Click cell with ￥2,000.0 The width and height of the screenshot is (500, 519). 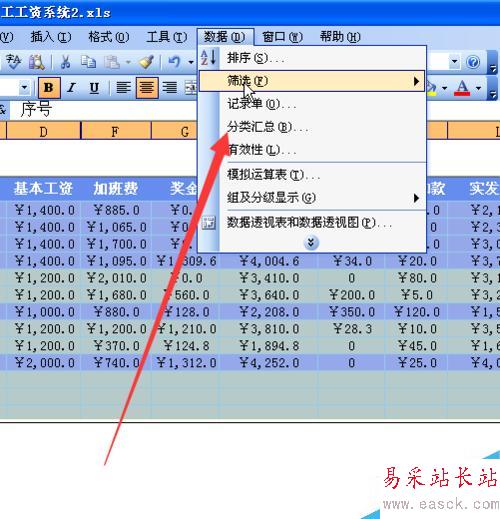pos(44,363)
